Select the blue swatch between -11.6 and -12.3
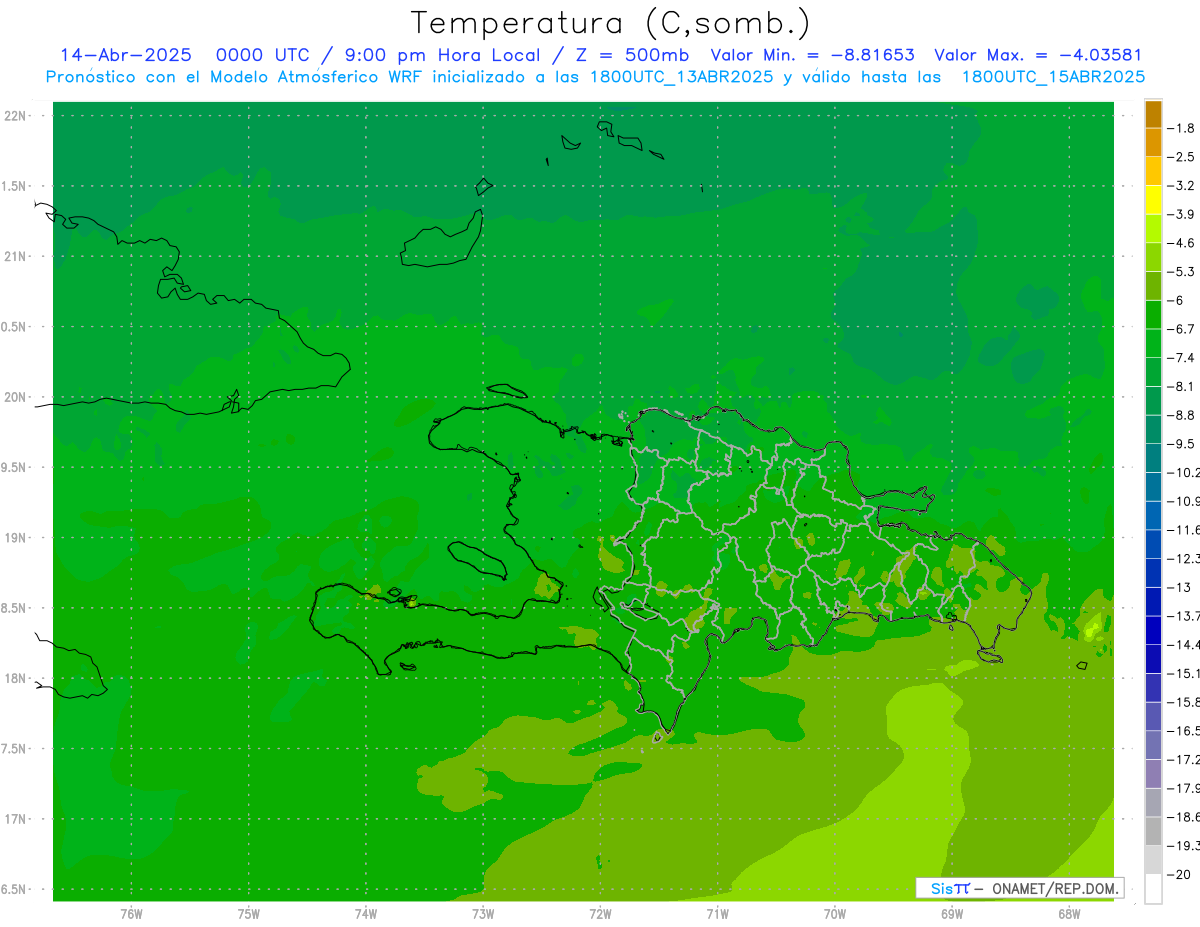 point(1153,544)
